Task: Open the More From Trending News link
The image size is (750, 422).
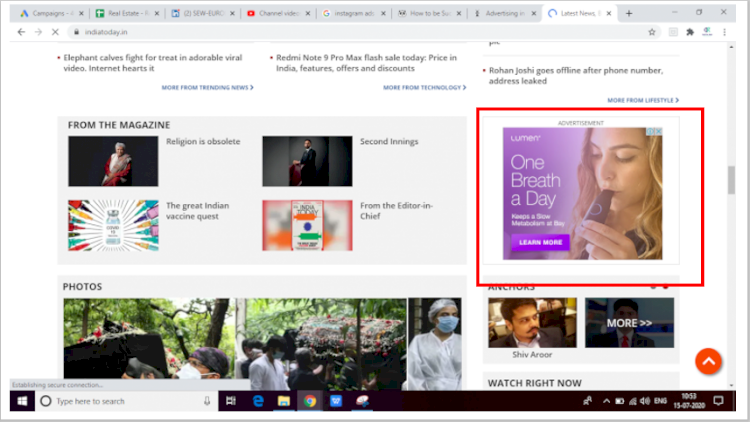Action: (x=207, y=88)
